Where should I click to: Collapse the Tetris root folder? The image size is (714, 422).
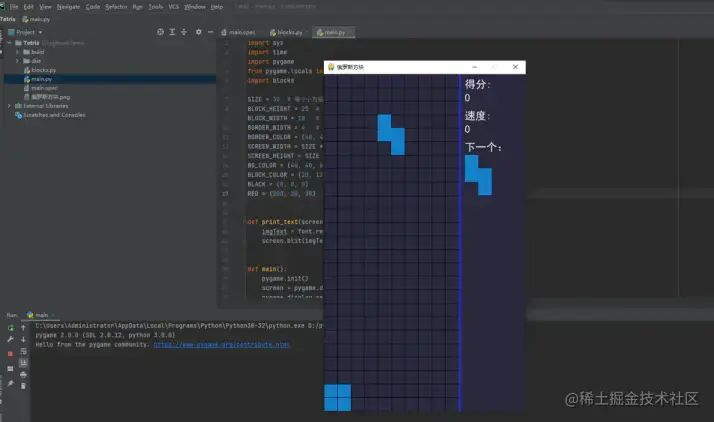9,43
